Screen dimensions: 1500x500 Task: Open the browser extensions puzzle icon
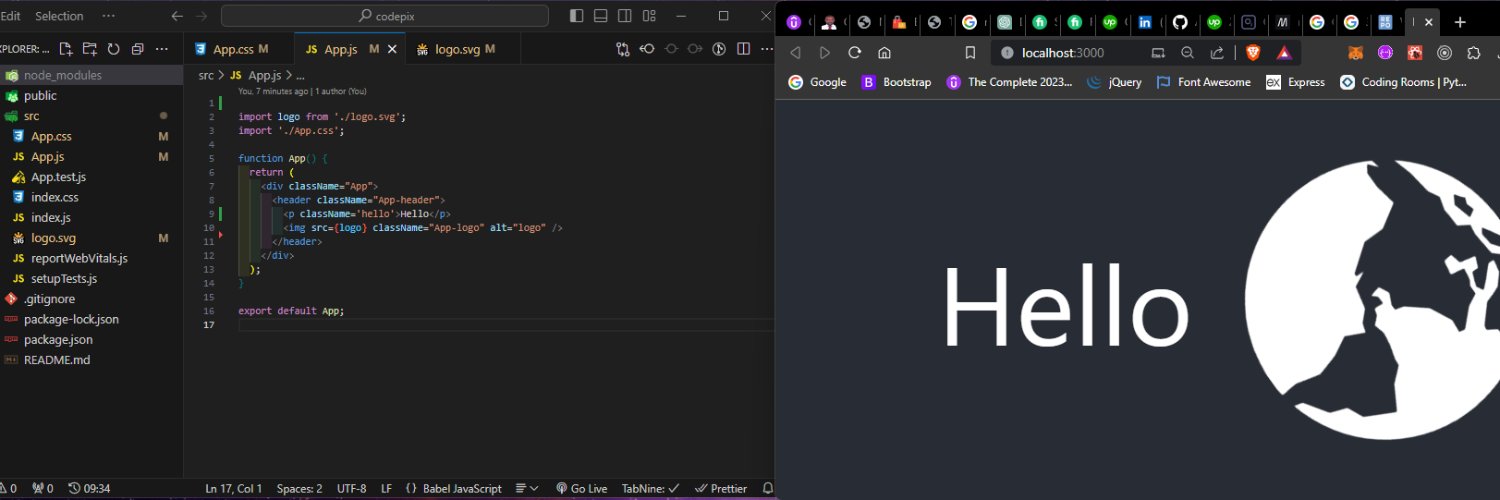[1473, 53]
